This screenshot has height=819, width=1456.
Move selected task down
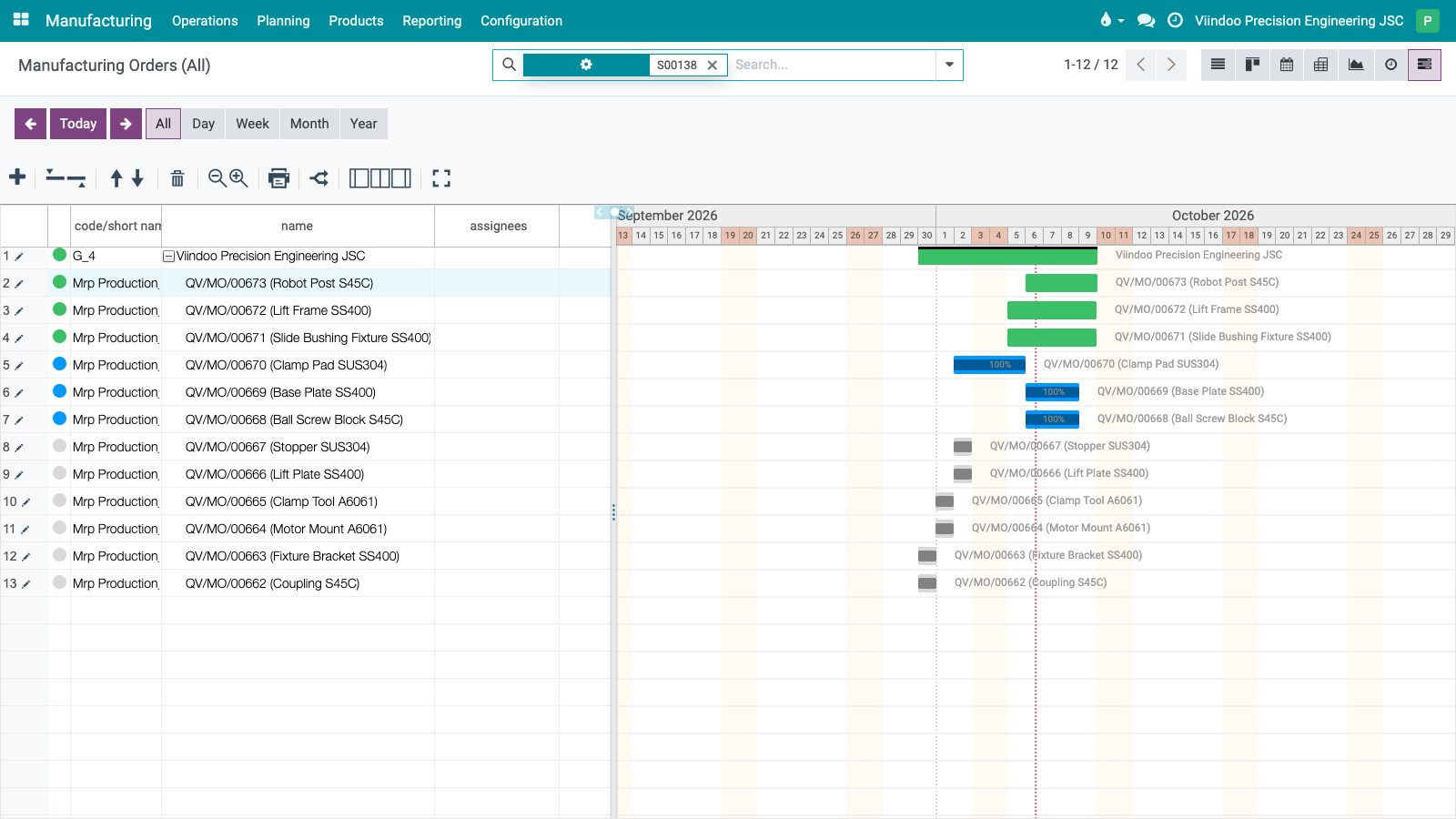click(137, 178)
